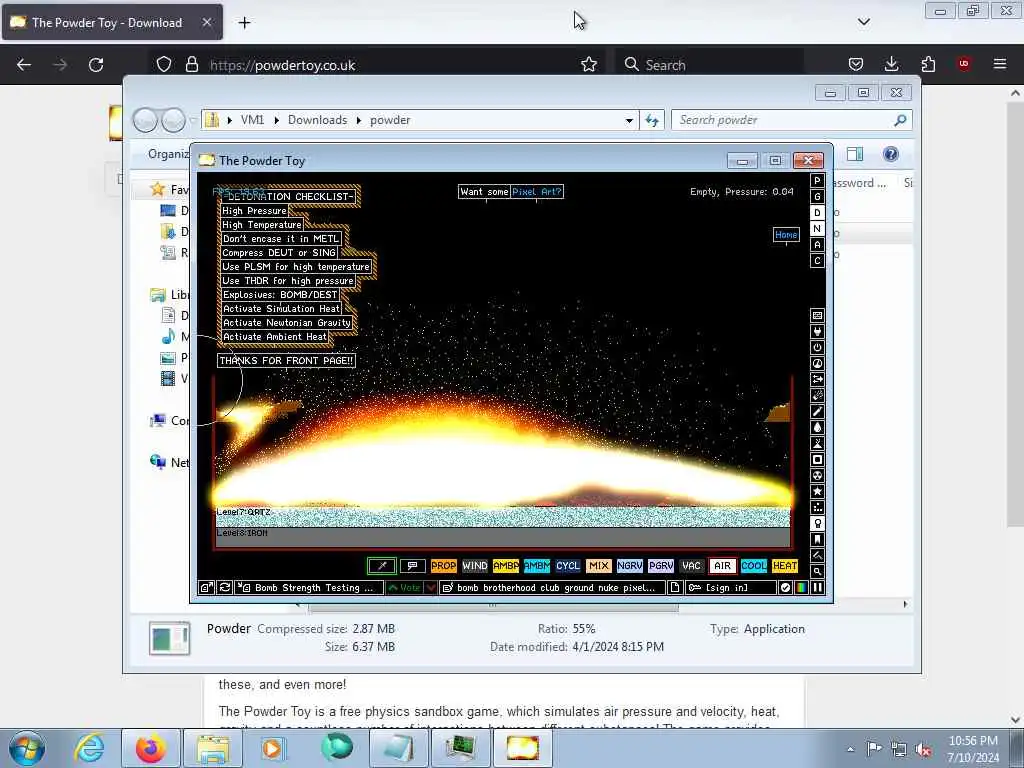Expand breadcrumb arrow after Downloads

[x=359, y=120]
